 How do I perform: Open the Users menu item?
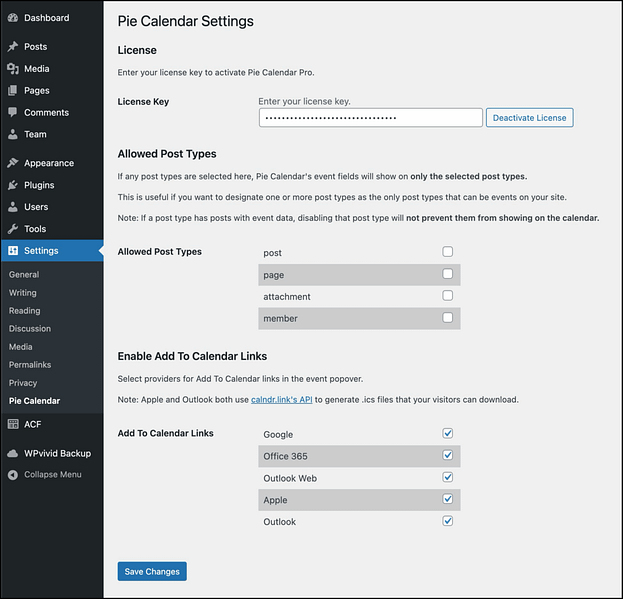[x=36, y=207]
